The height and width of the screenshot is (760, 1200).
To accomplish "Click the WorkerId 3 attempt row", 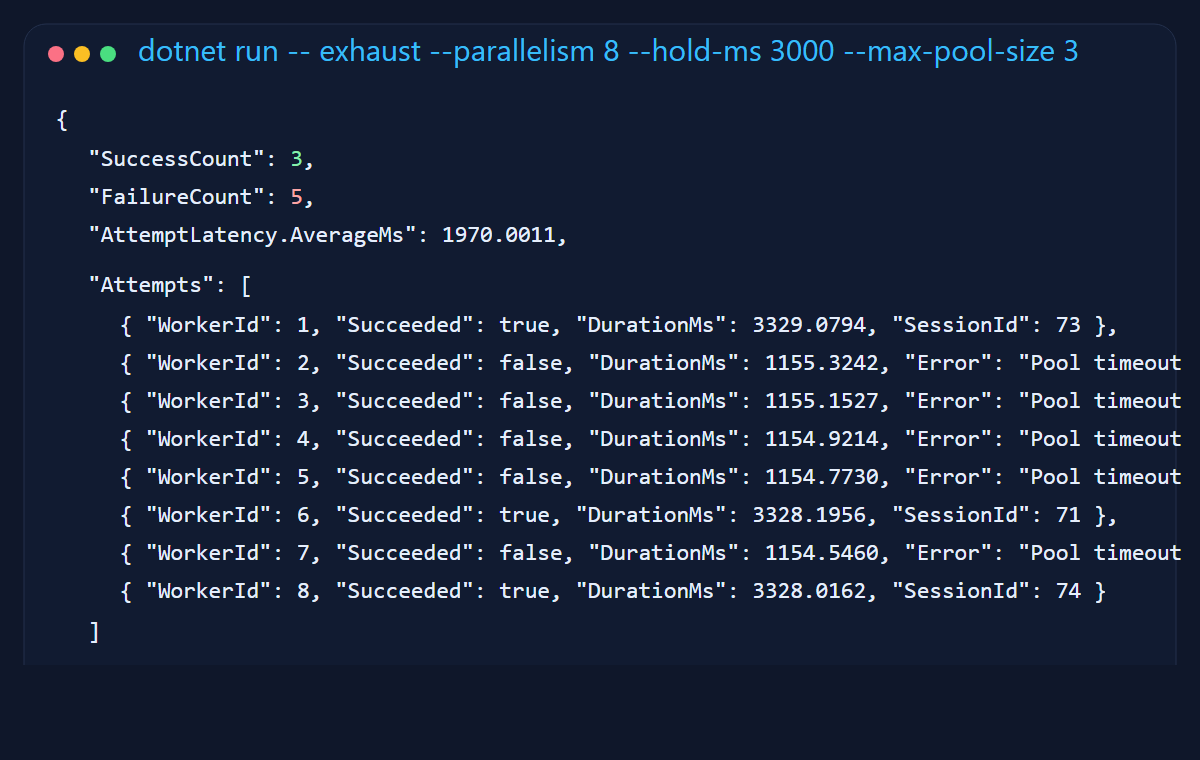I will click(x=651, y=401).
